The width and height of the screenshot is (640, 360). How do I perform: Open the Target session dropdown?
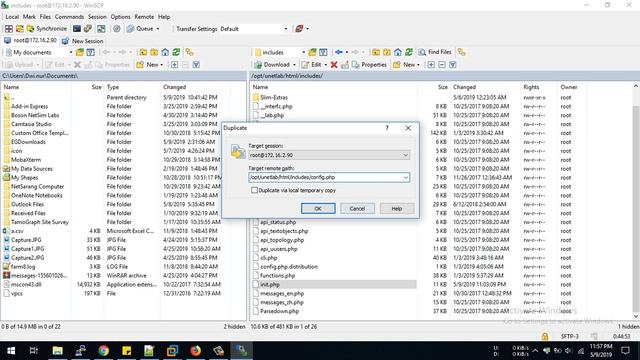click(329, 155)
